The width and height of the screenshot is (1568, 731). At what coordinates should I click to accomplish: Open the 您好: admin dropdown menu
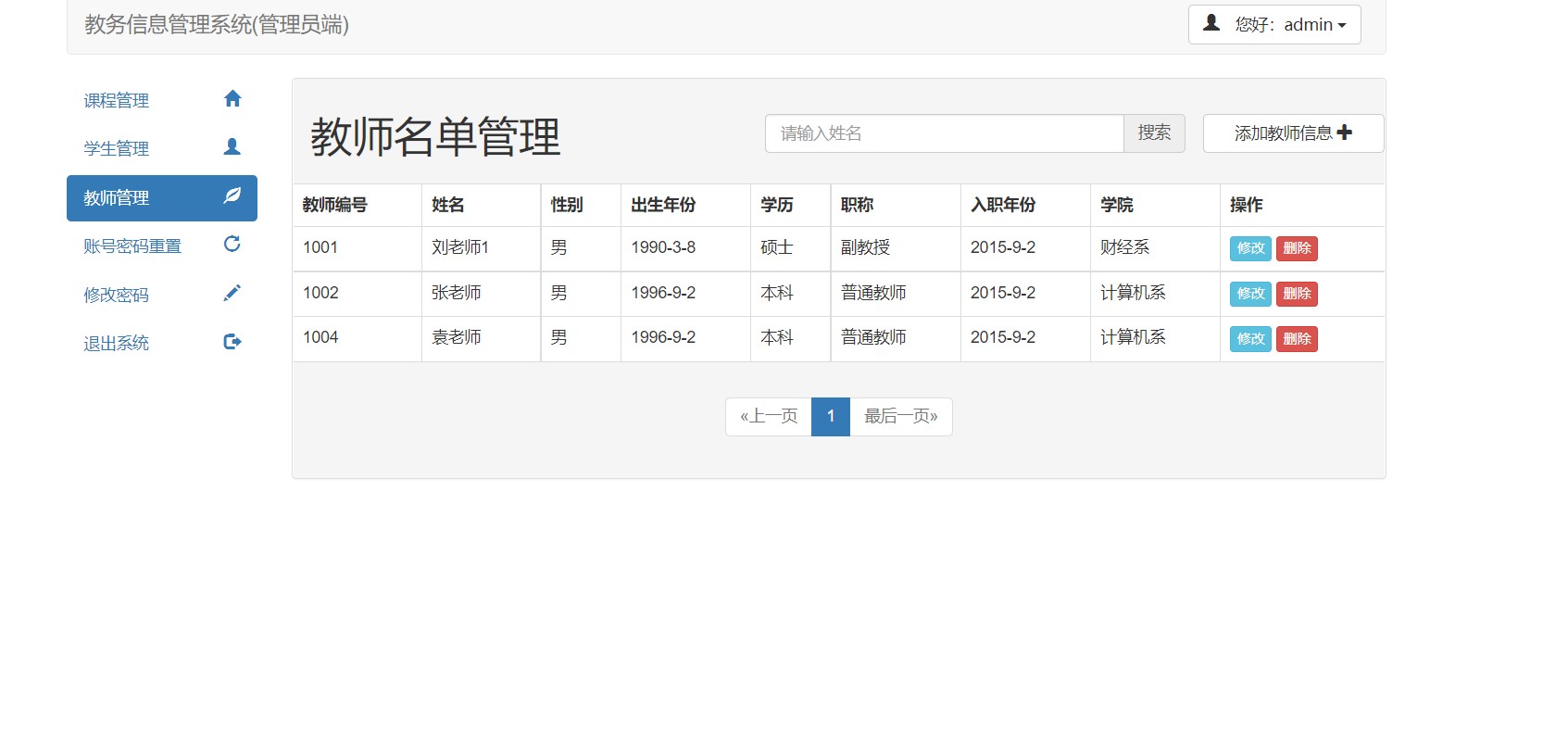click(x=1274, y=24)
